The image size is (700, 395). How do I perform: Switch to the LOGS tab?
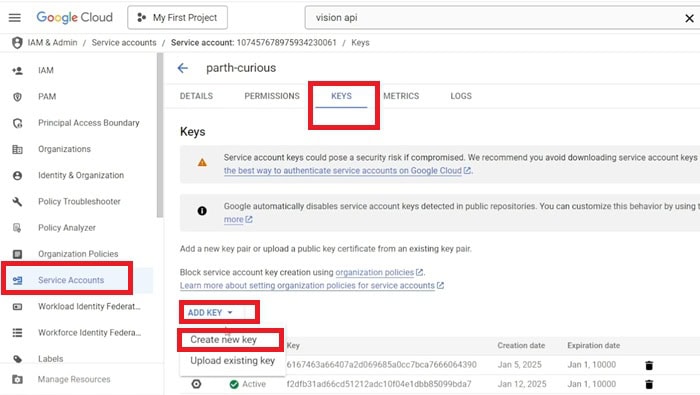coord(461,96)
